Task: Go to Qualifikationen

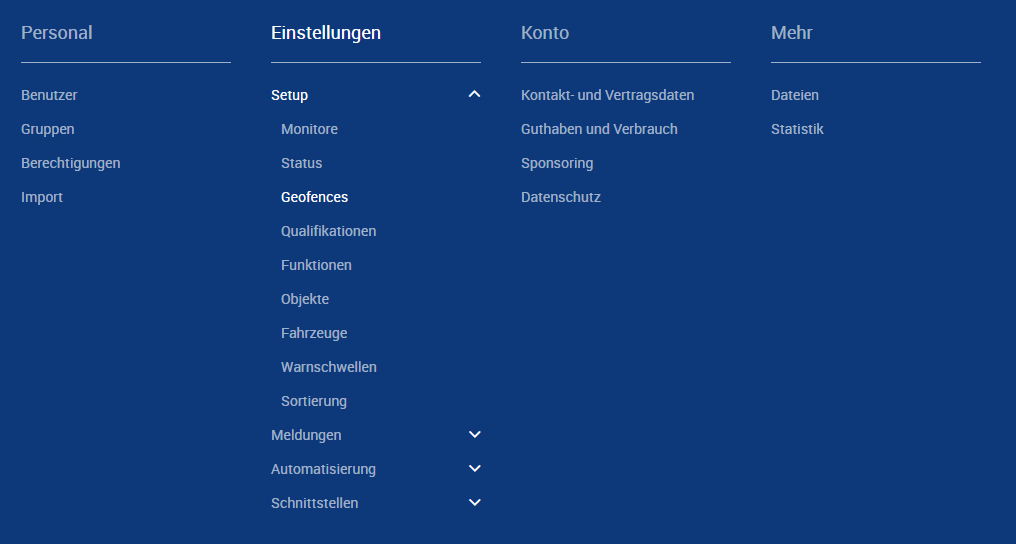Action: click(328, 231)
